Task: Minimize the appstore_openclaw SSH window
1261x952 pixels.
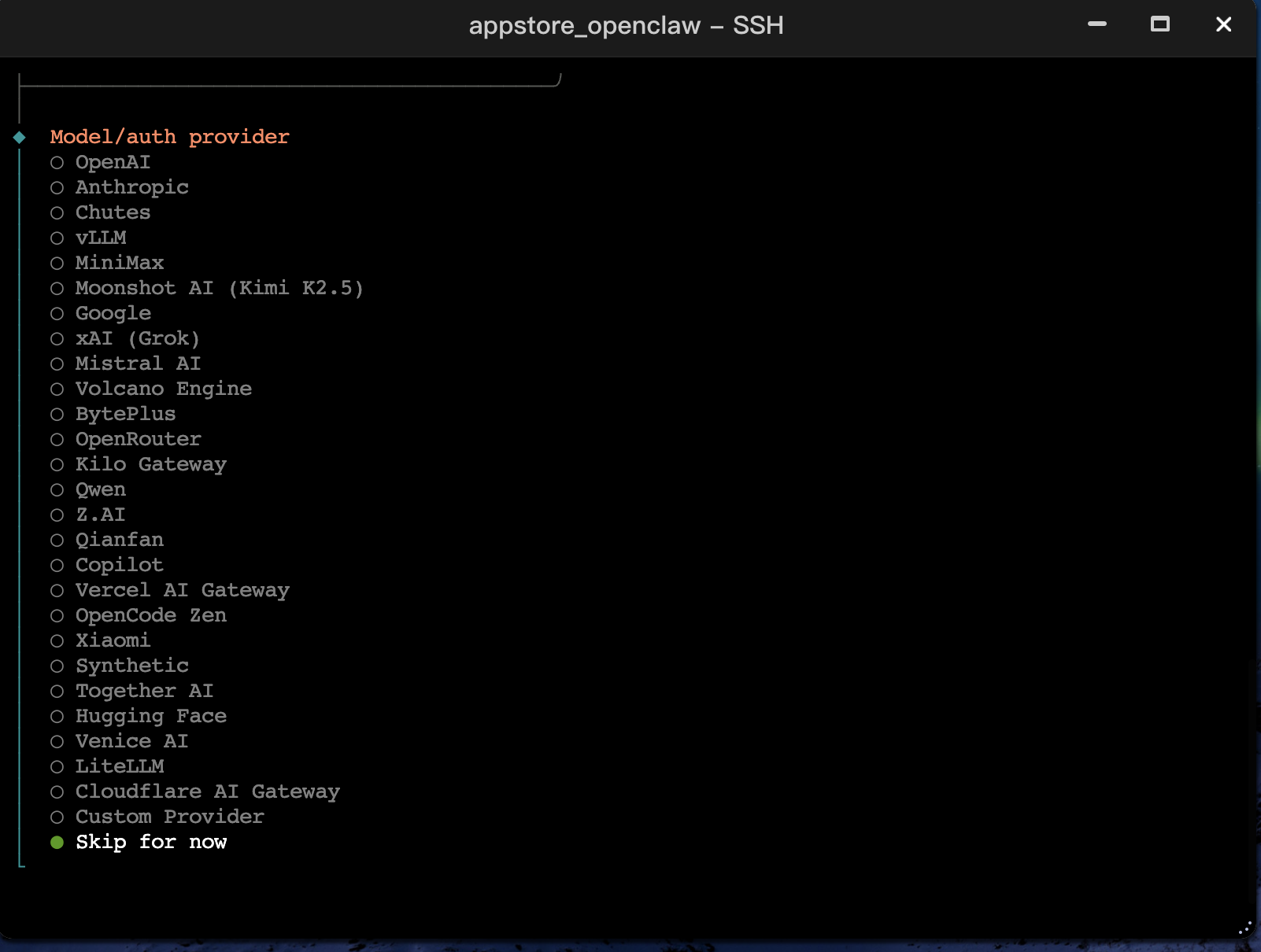Action: (x=1096, y=24)
